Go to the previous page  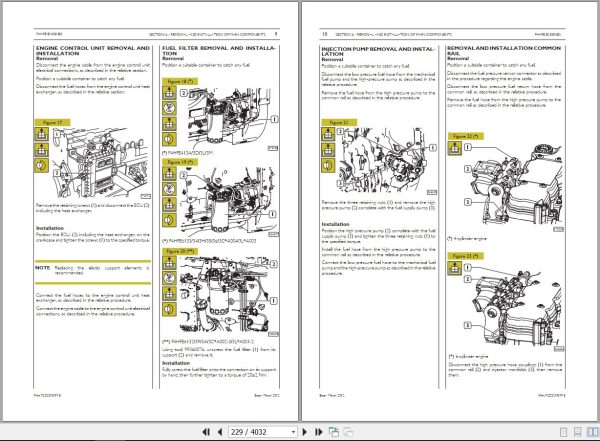220,432
